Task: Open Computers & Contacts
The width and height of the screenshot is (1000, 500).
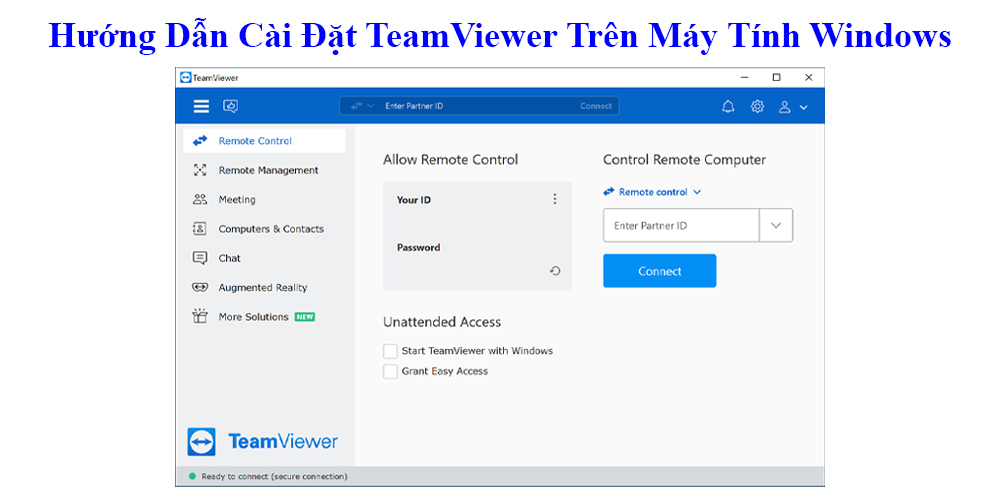Action: point(264,229)
